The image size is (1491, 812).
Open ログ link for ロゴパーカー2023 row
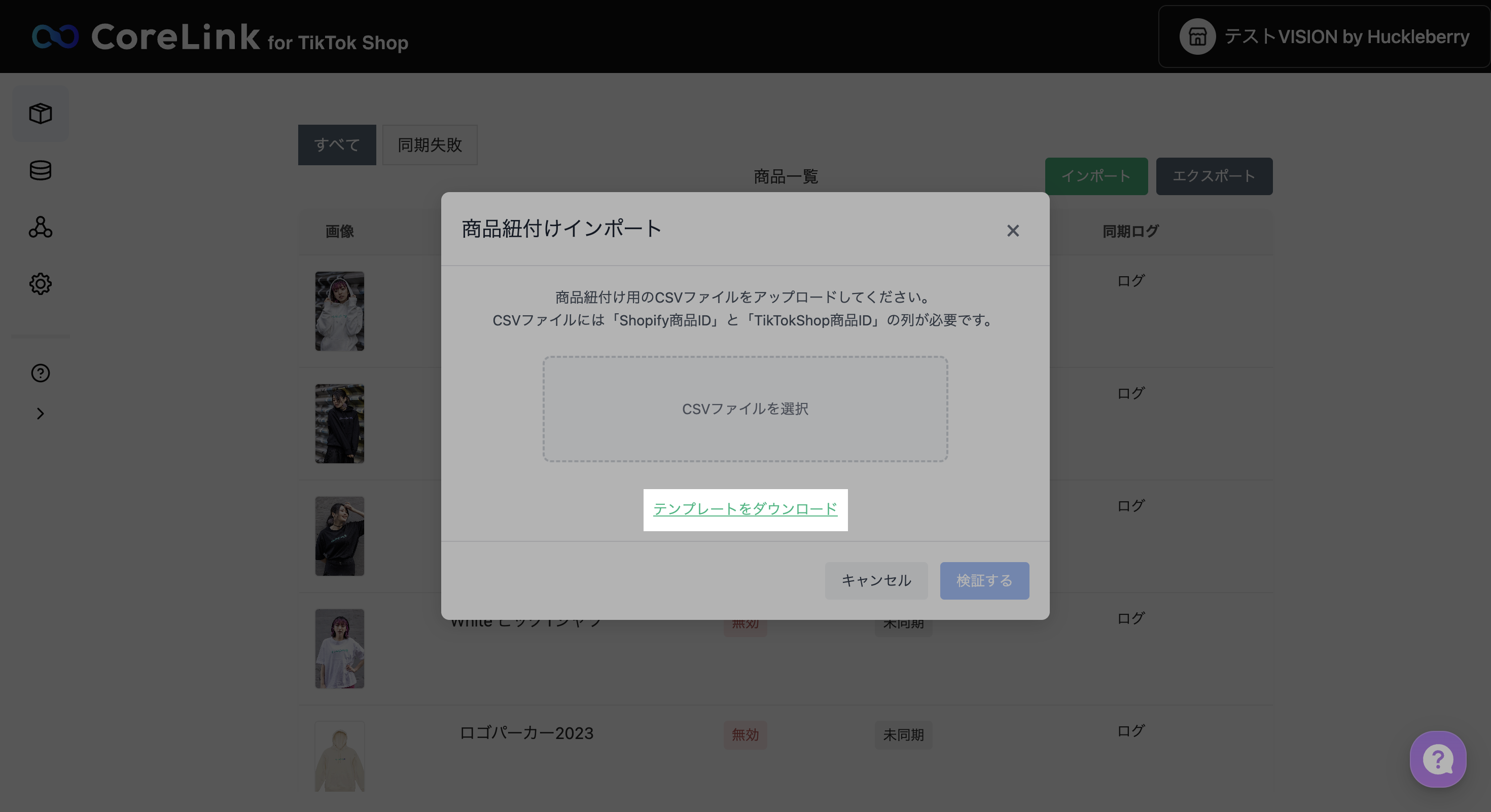1130,730
